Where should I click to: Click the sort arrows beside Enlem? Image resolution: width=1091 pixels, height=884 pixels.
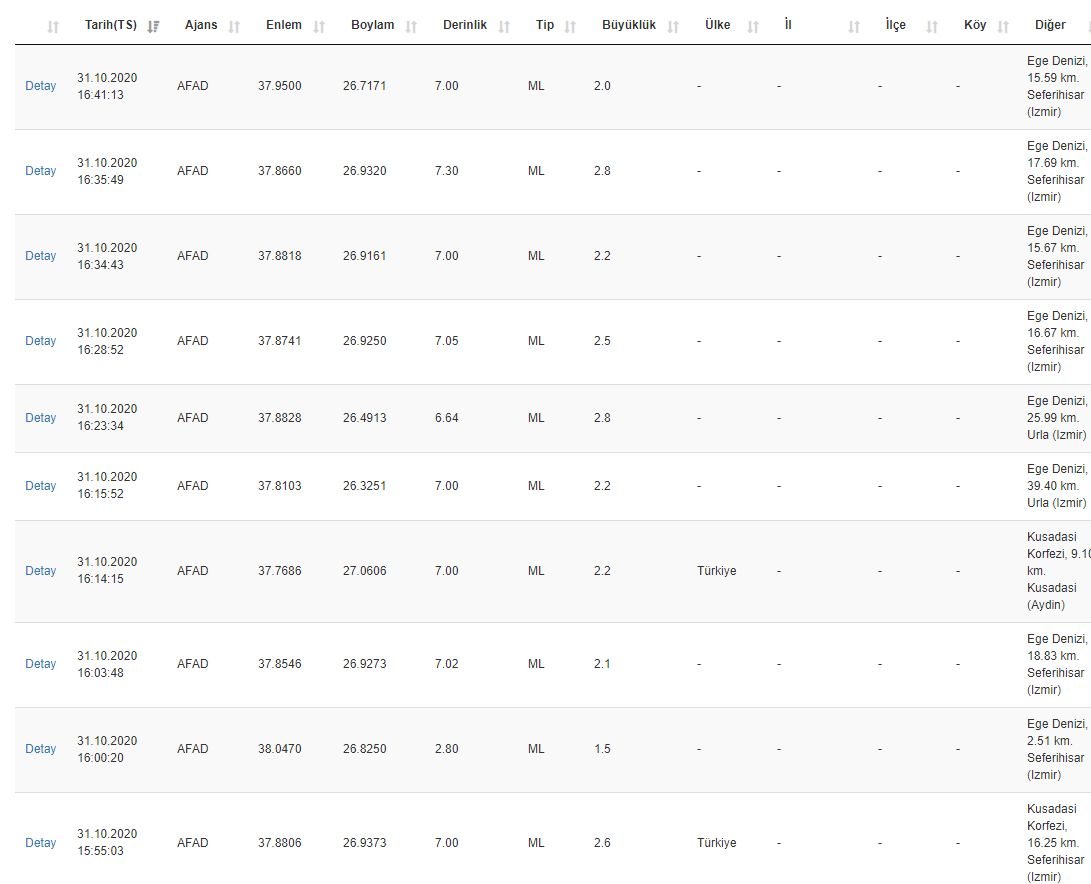click(319, 27)
